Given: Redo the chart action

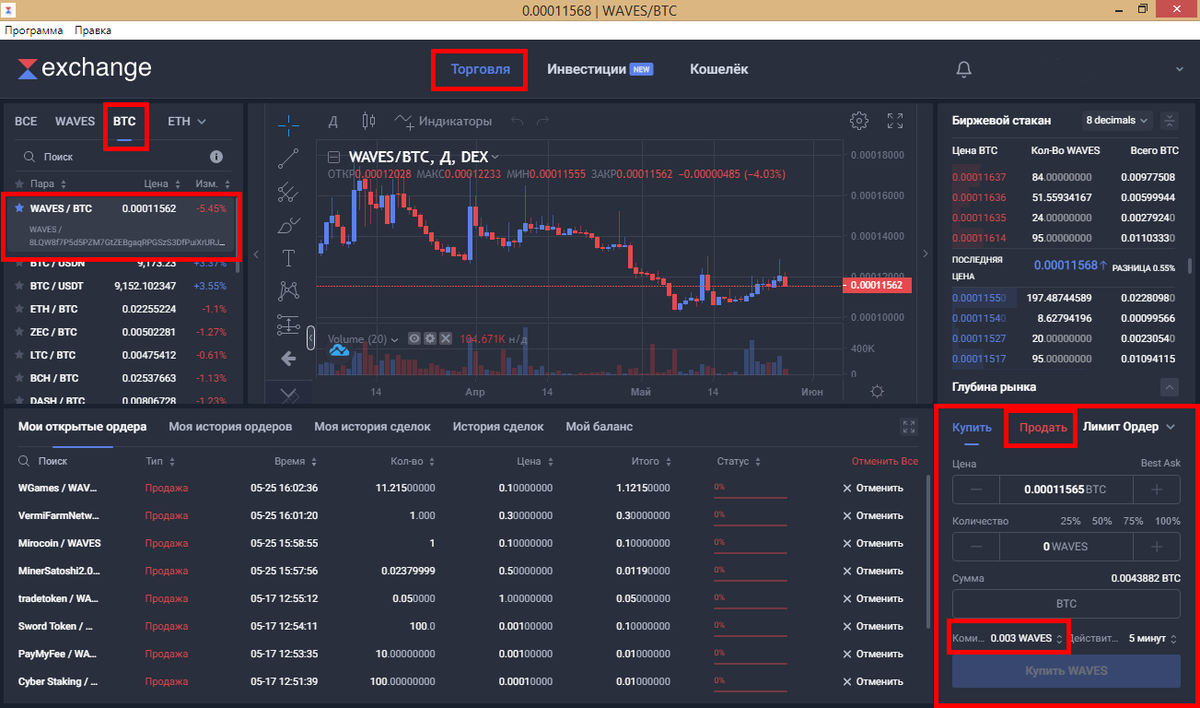Looking at the screenshot, I should coord(543,121).
